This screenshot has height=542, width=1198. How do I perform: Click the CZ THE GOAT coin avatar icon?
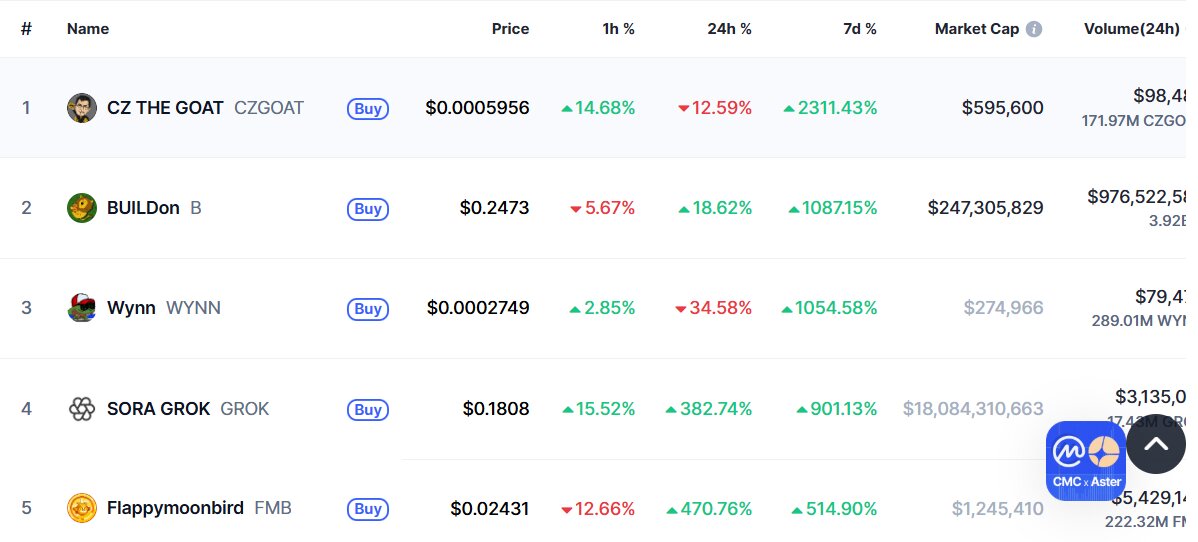[82, 108]
